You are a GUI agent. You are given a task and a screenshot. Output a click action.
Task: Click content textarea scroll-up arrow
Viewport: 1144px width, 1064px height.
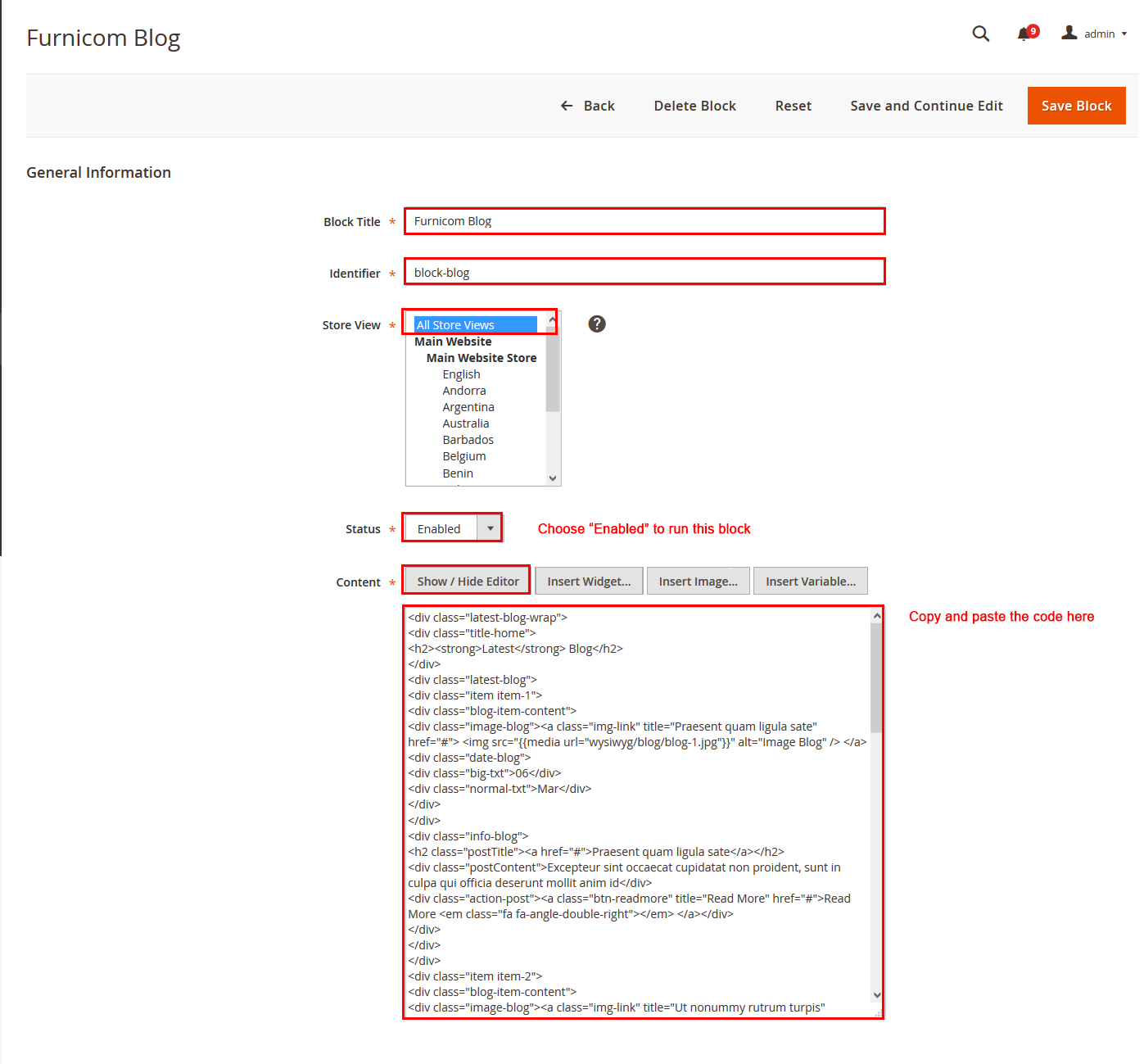click(877, 616)
